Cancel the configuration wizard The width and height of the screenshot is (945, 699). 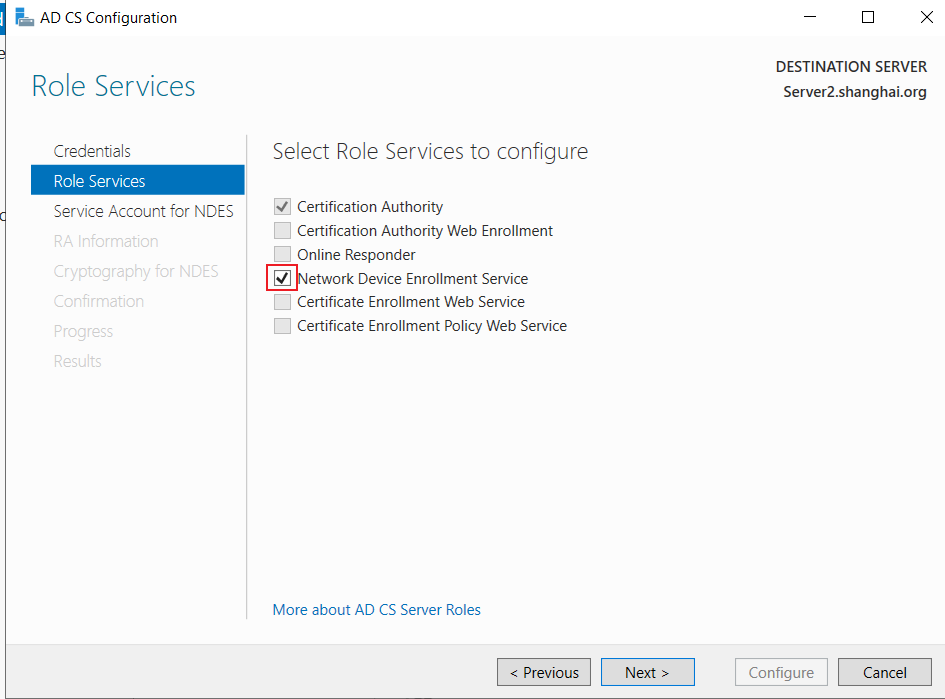[884, 672]
